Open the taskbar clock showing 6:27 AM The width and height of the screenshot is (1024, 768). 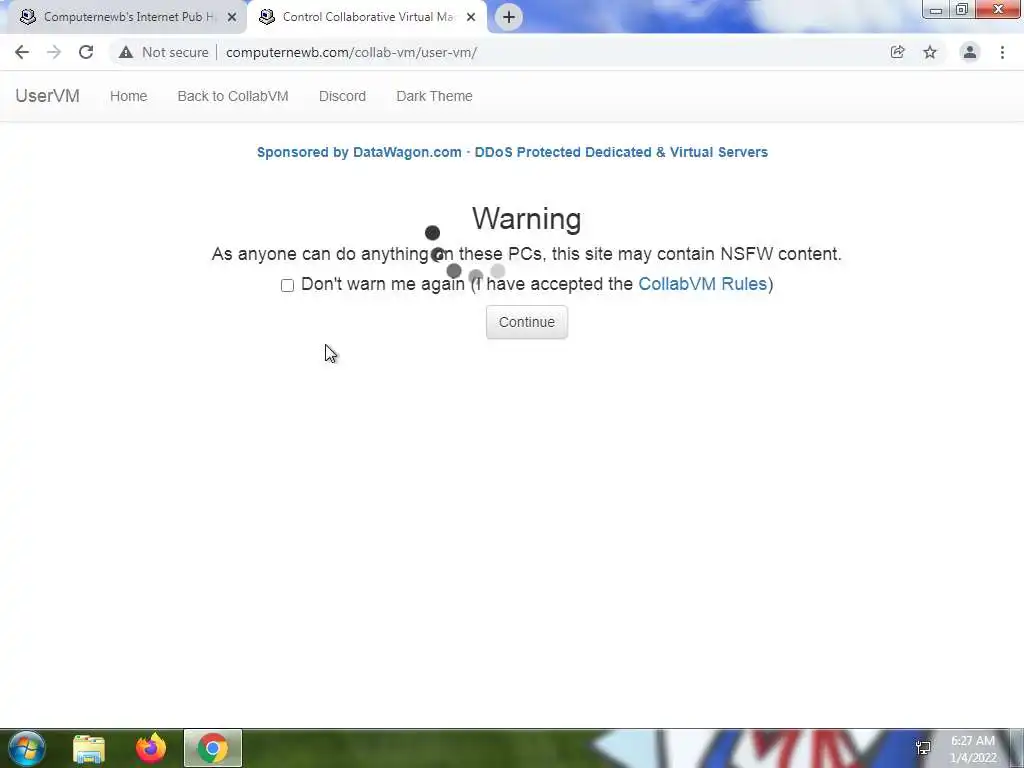(973, 749)
